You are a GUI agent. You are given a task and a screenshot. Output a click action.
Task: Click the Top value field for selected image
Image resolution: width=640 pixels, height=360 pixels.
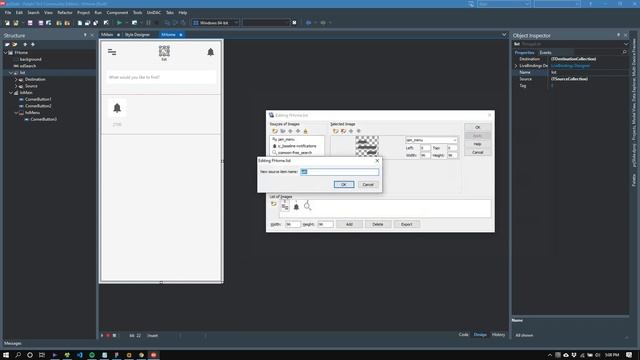452,148
